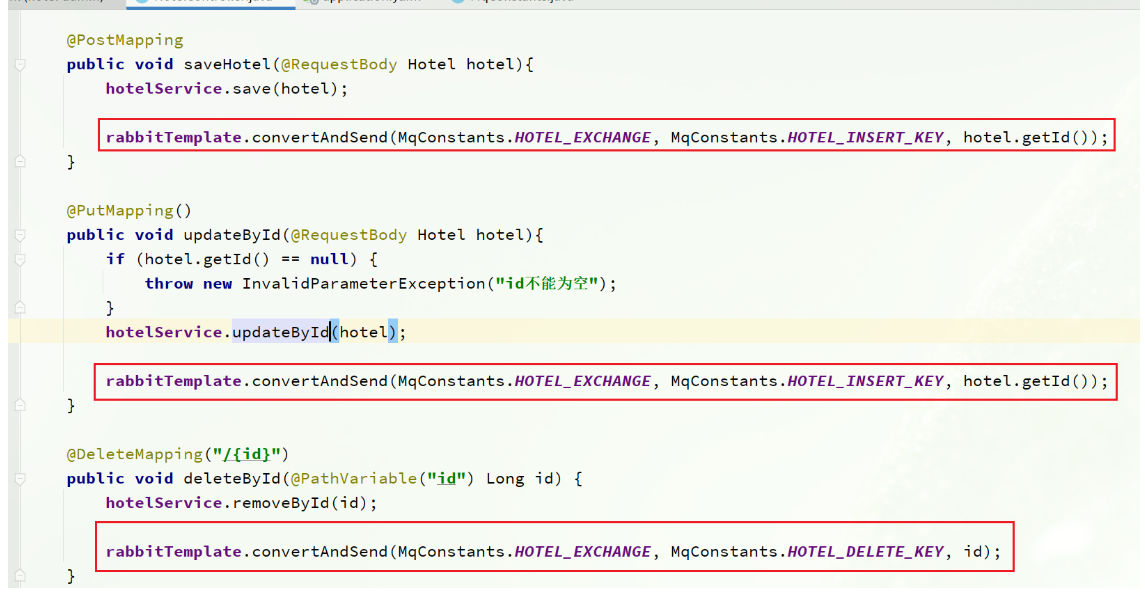Click the saveHotel method name
Viewport: 1145px width, 594px height.
coord(227,64)
